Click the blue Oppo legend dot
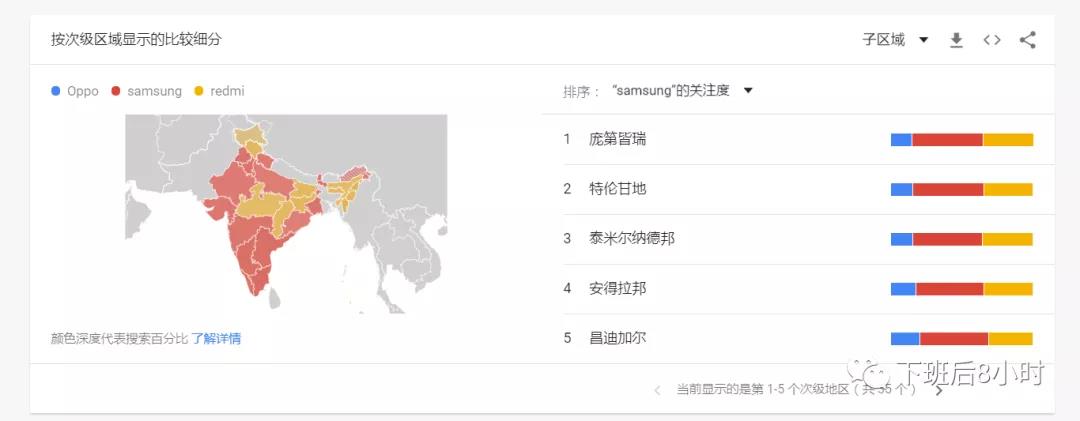The image size is (1080, 421). (x=56, y=91)
